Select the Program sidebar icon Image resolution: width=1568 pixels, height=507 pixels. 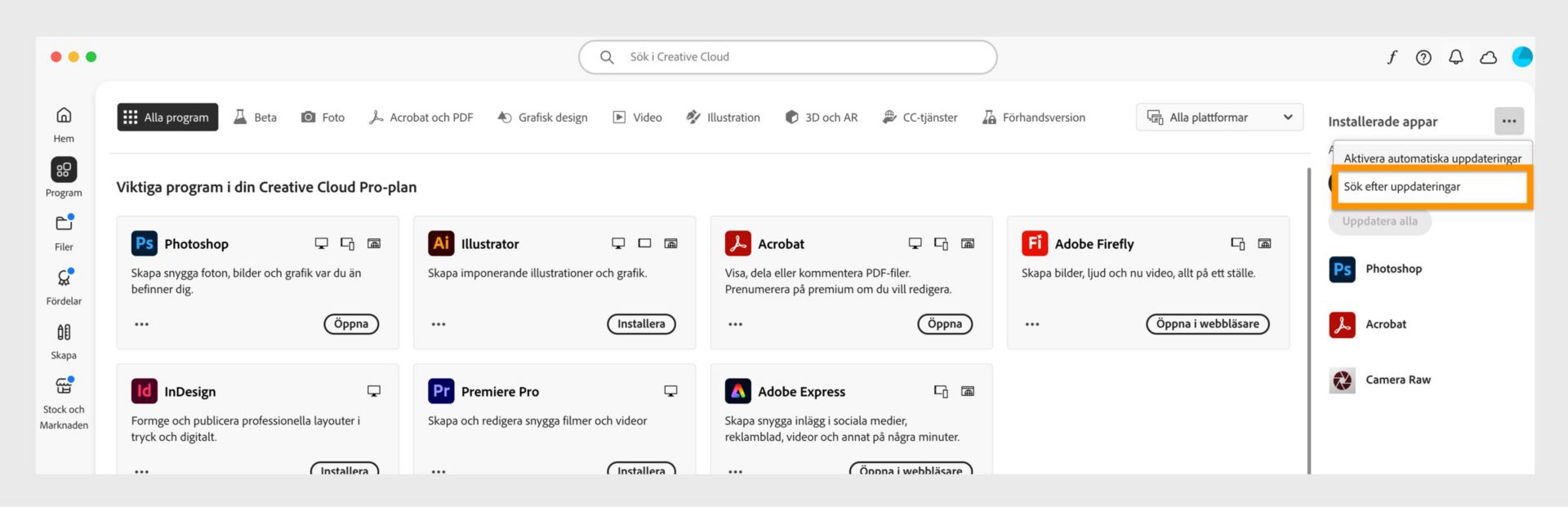(x=64, y=170)
